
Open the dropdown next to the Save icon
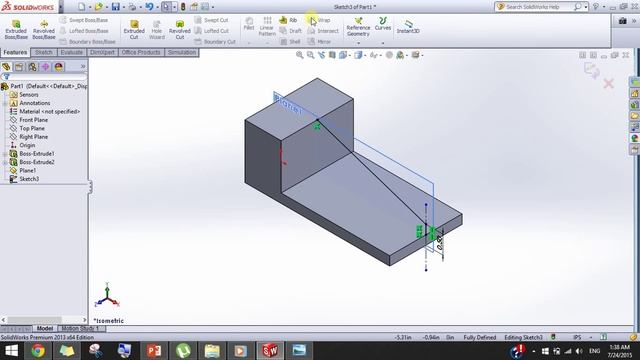click(124, 7)
